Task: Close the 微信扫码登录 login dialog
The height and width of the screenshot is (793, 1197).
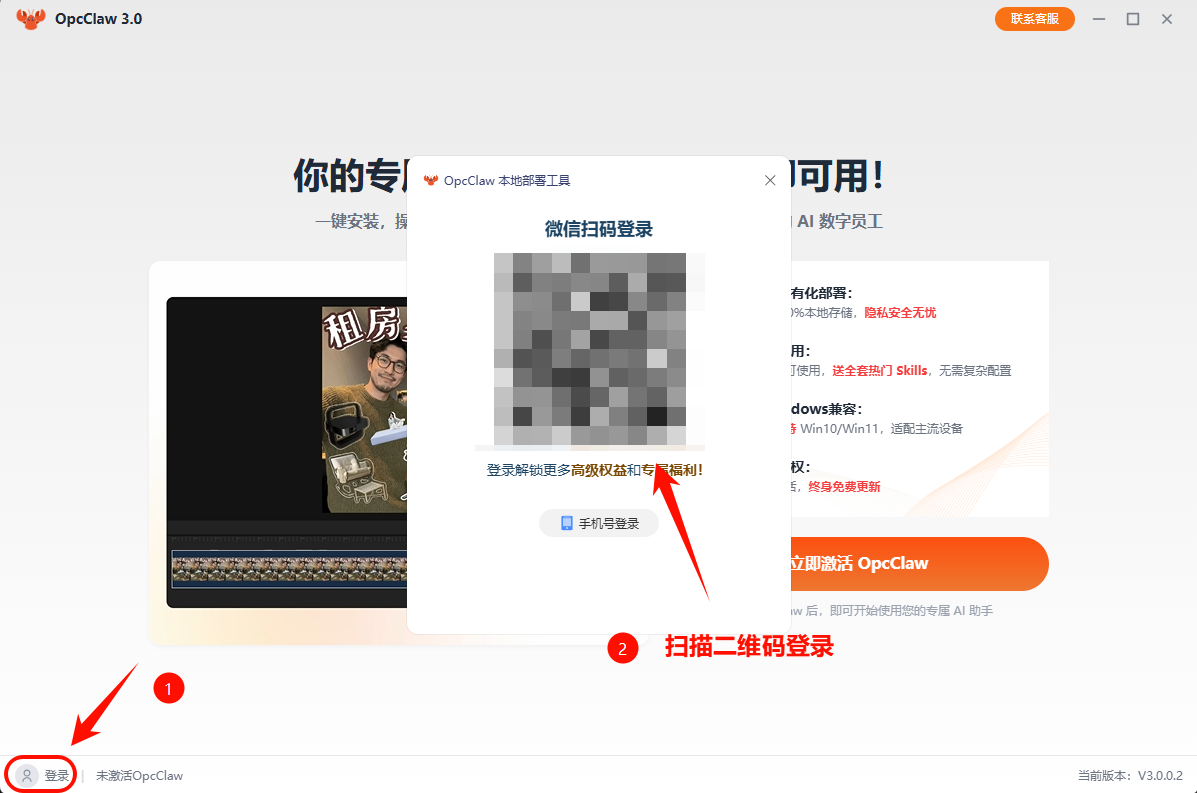Action: tap(770, 180)
